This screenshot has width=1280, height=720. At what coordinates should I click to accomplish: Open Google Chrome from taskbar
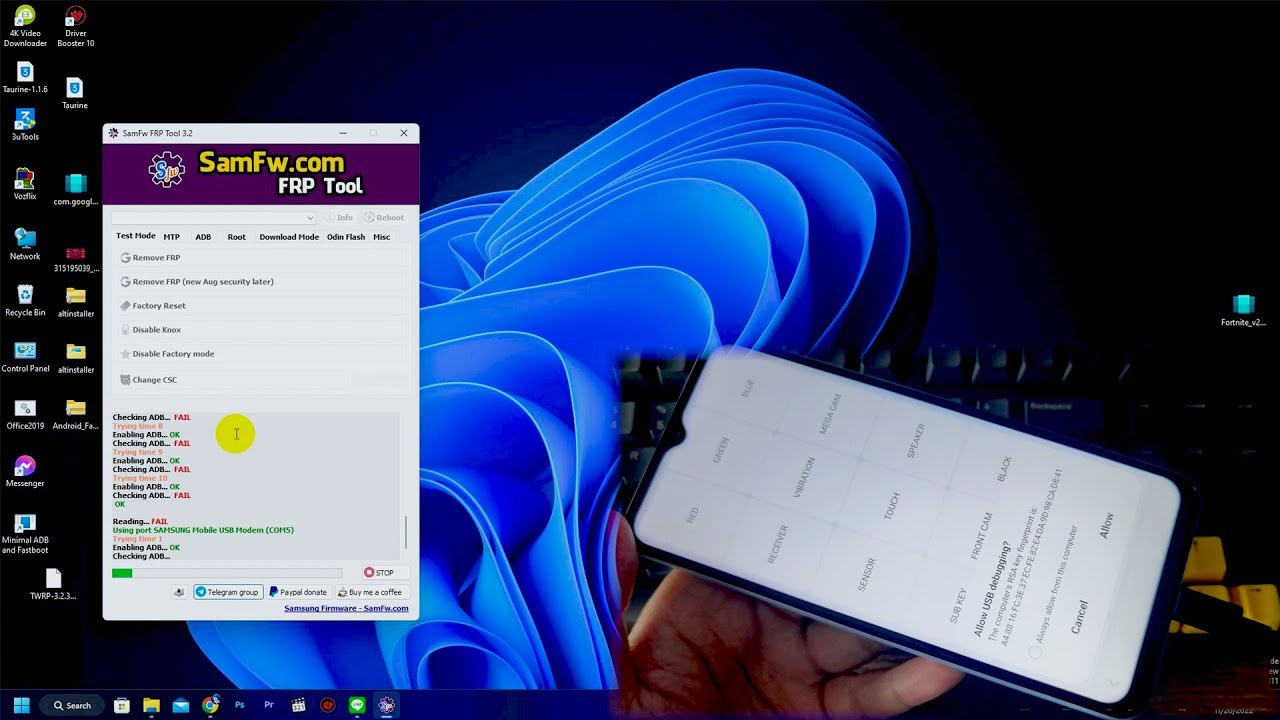210,705
